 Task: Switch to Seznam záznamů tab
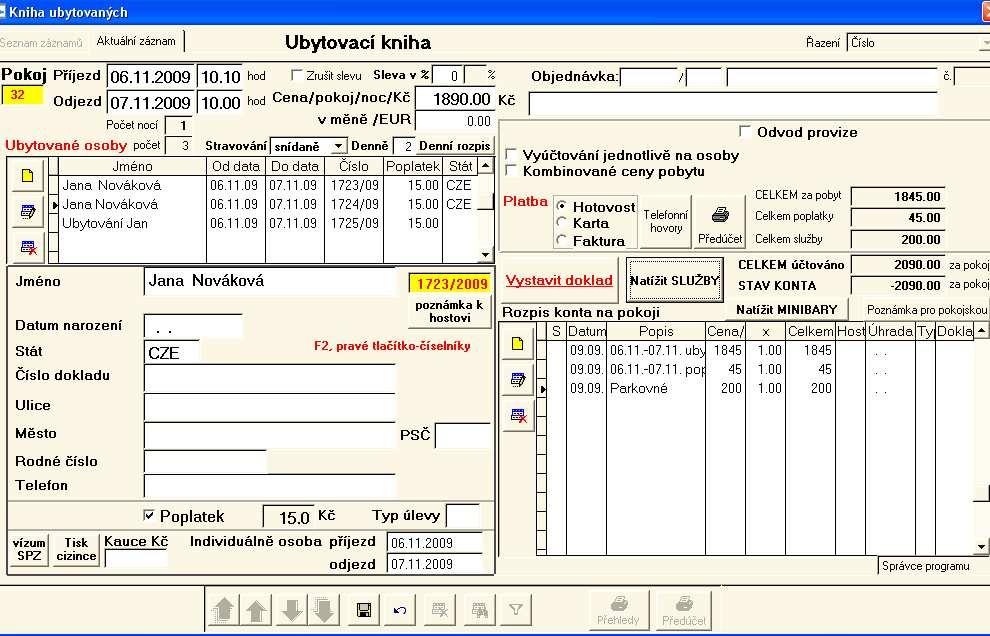click(x=41, y=43)
